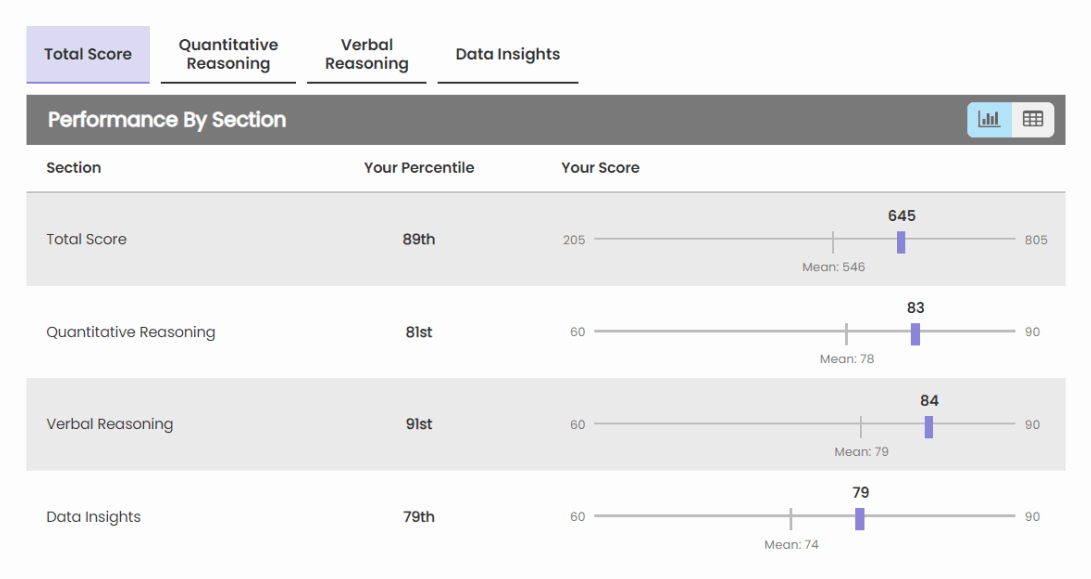1091x579 pixels.
Task: Switch to table view
Action: click(x=1033, y=119)
